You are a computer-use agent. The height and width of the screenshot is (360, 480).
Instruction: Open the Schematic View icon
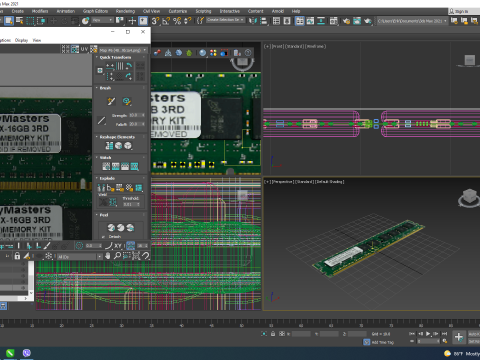click(x=321, y=21)
